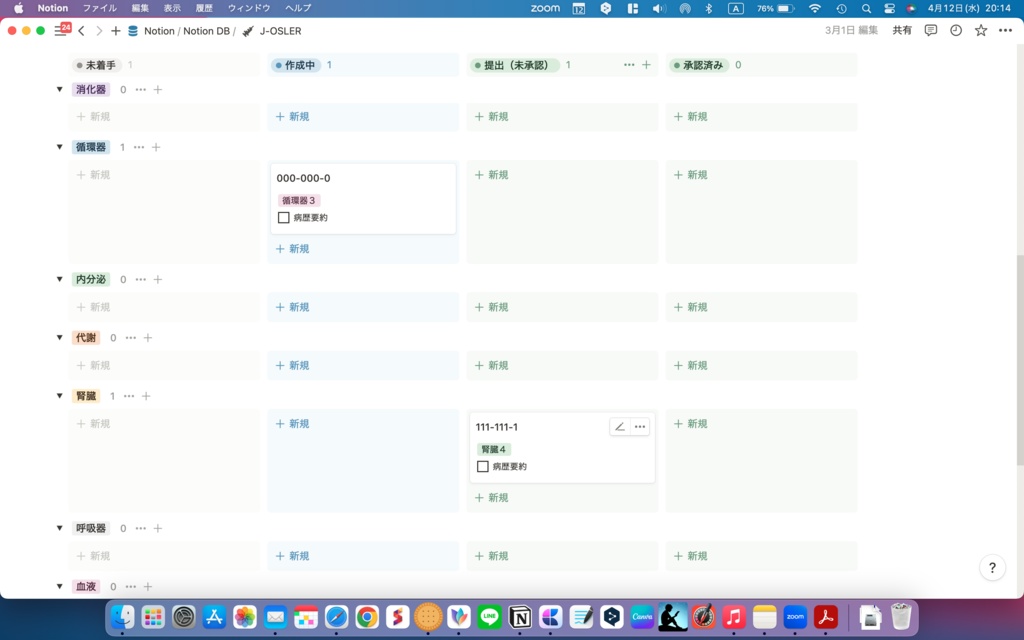Click the 作成中 column status label

296,65
